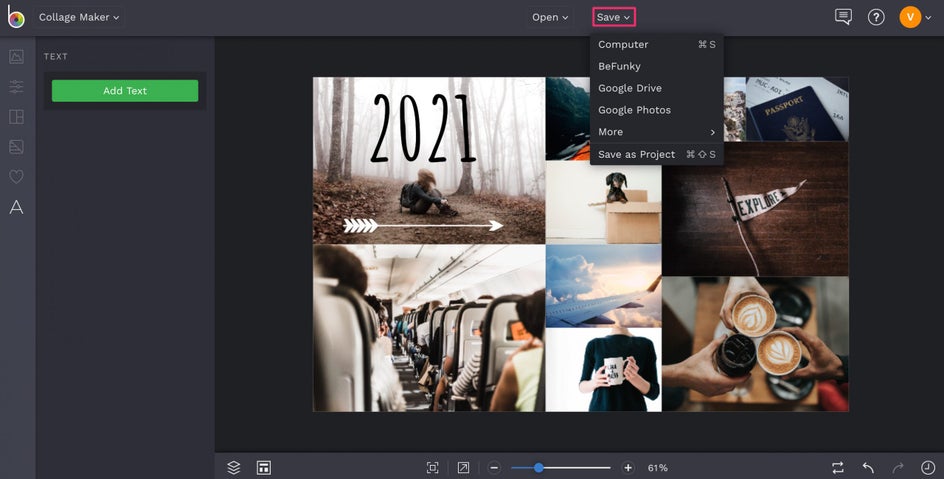Select the airplane wing sky photo
This screenshot has height=479, width=944.
pyautogui.click(x=603, y=286)
